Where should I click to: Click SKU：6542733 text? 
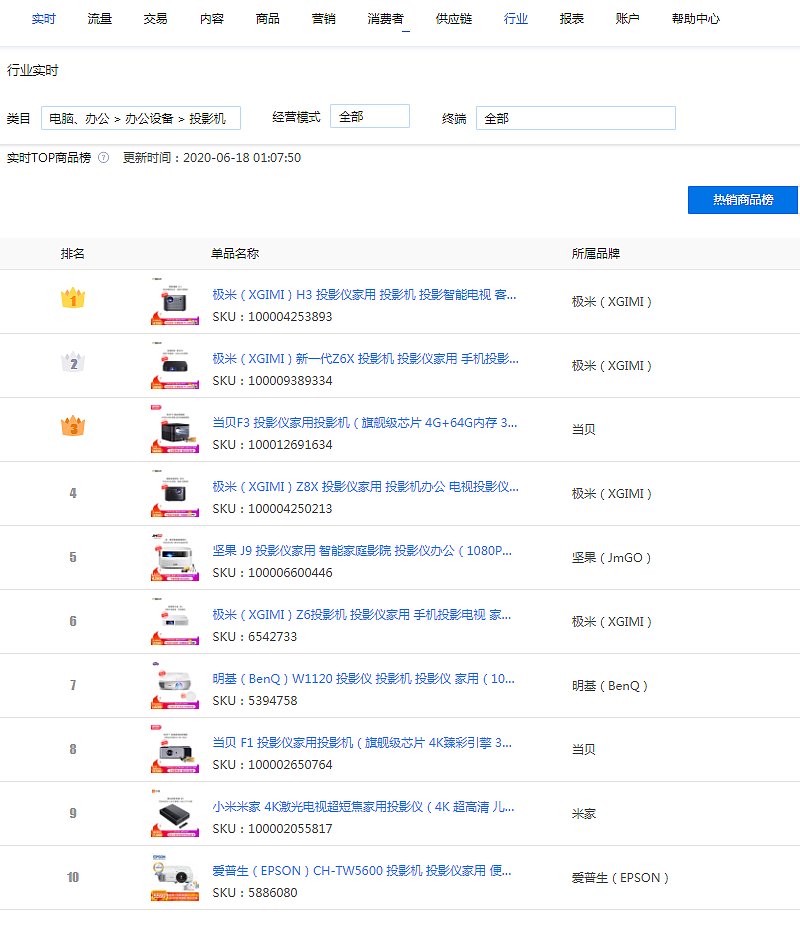tap(255, 637)
